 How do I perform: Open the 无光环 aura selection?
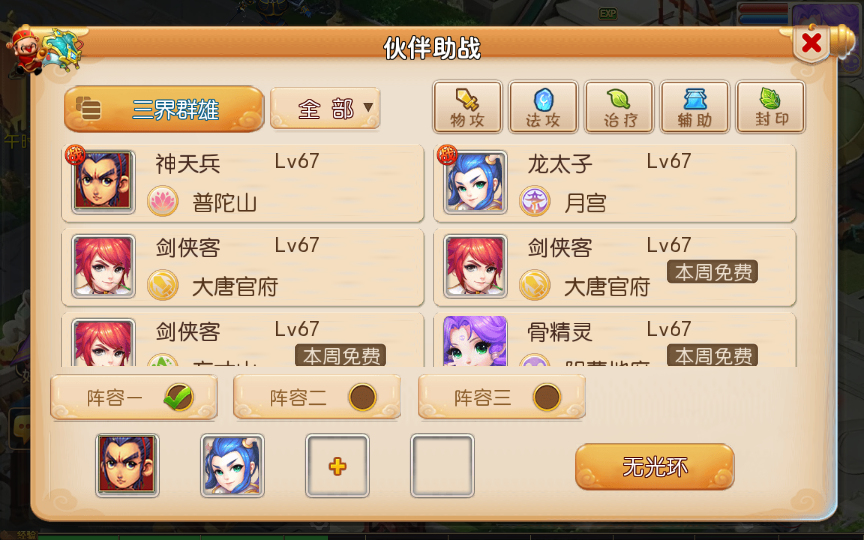(x=655, y=467)
